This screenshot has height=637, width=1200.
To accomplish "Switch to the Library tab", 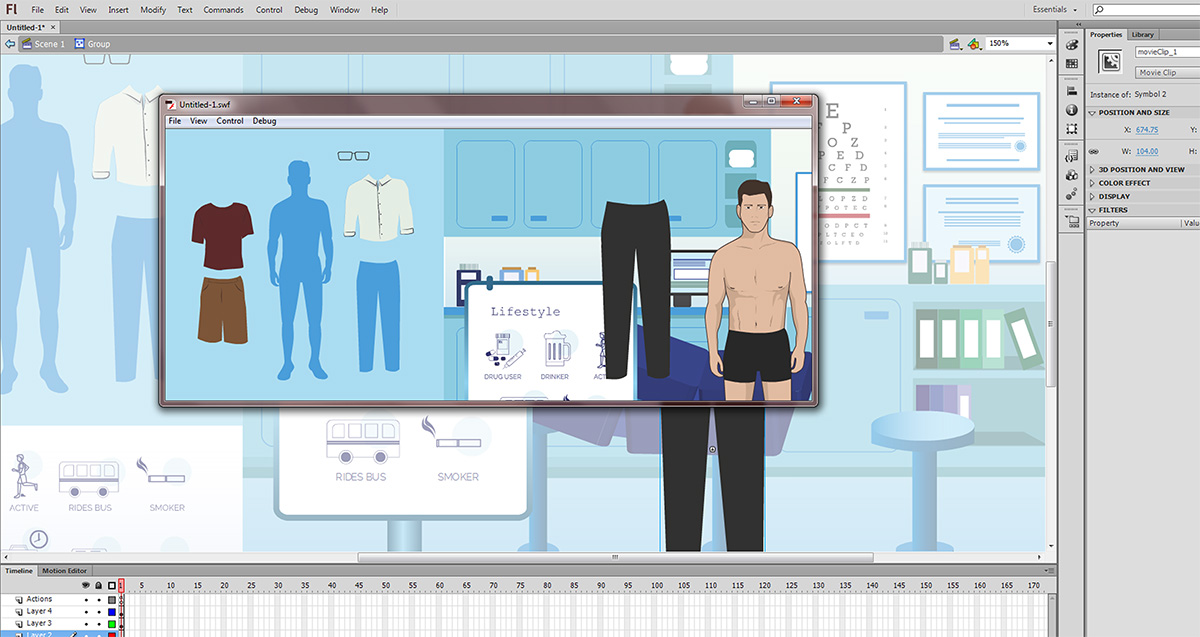I will tap(1142, 34).
